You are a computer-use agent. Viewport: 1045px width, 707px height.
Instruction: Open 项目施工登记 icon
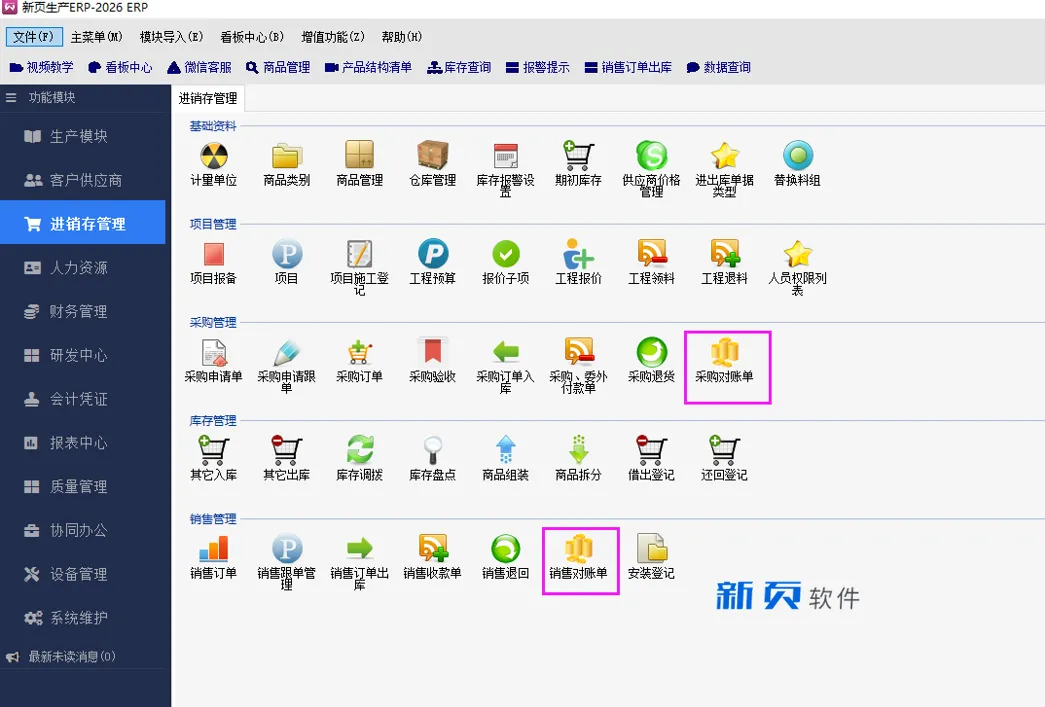359,254
